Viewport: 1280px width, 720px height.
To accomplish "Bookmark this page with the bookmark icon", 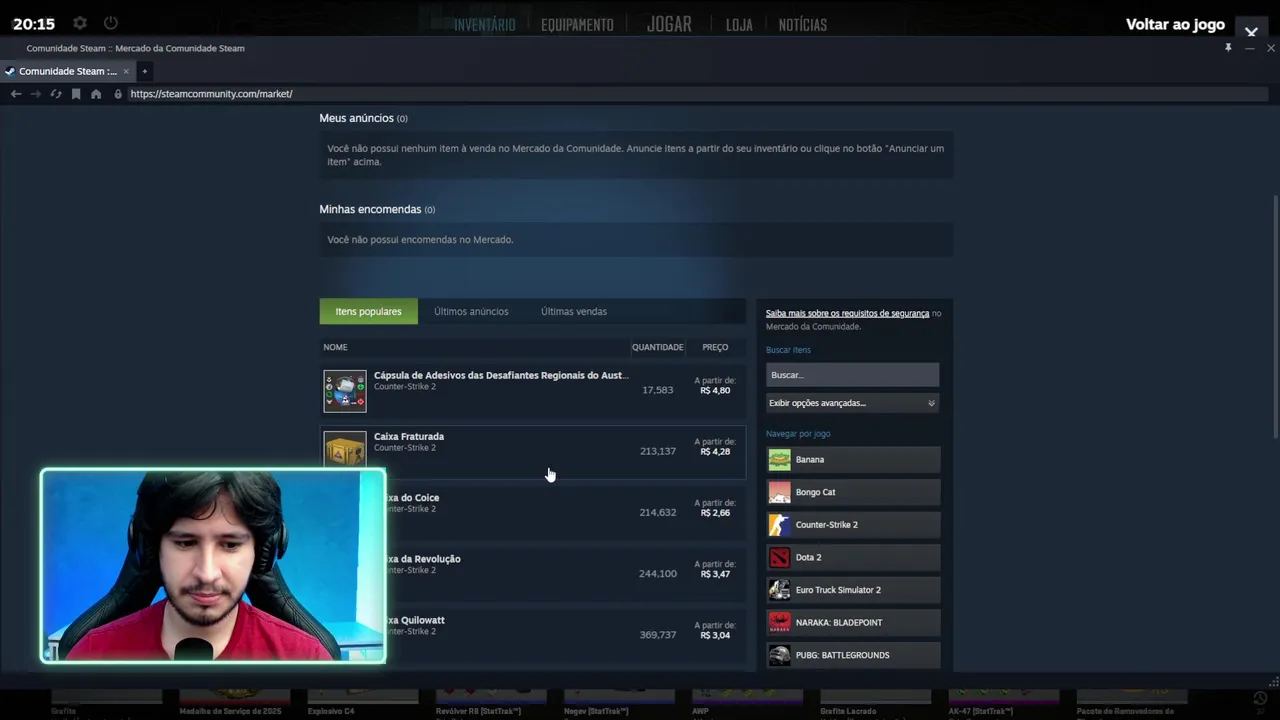I will coord(76,94).
